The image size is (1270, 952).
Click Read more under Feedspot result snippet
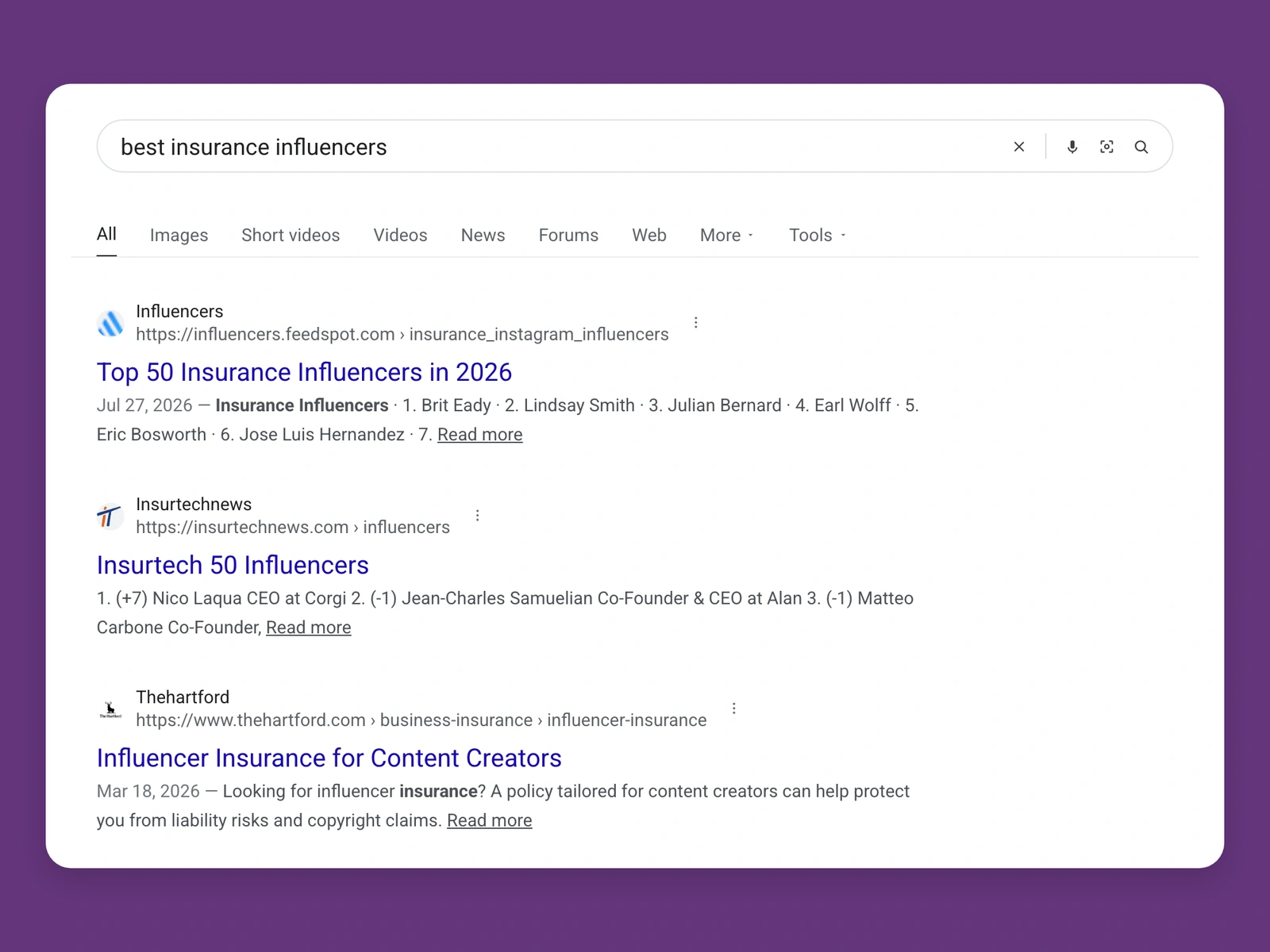click(x=479, y=435)
